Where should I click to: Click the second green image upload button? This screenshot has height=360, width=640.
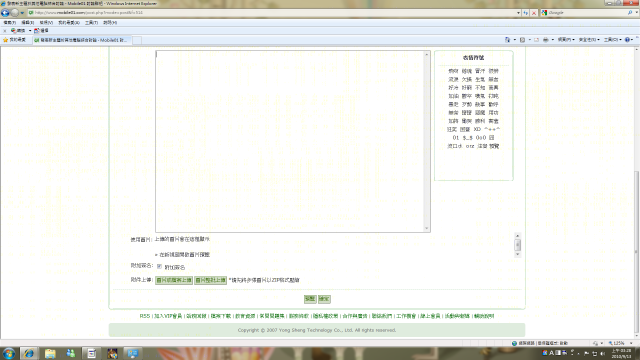pyautogui.click(x=210, y=280)
